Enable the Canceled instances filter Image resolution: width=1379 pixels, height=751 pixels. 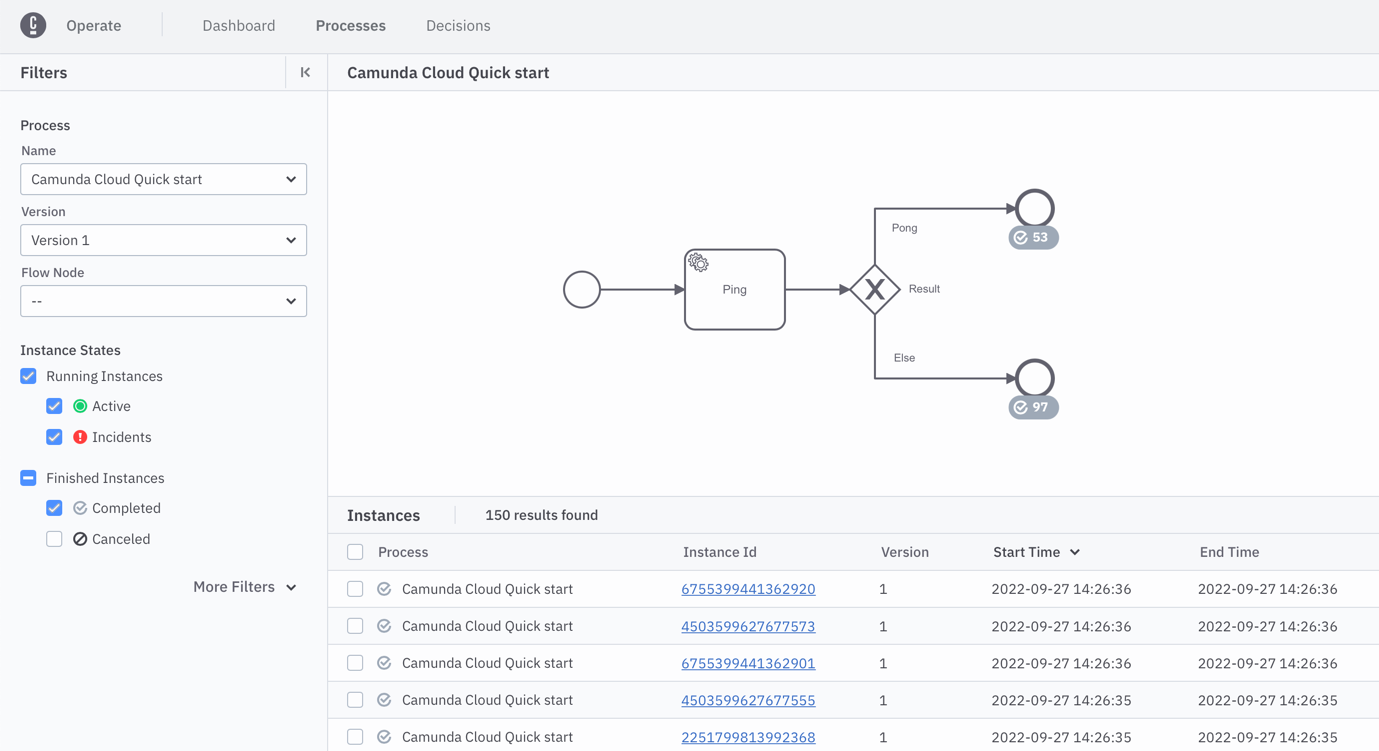coord(54,539)
